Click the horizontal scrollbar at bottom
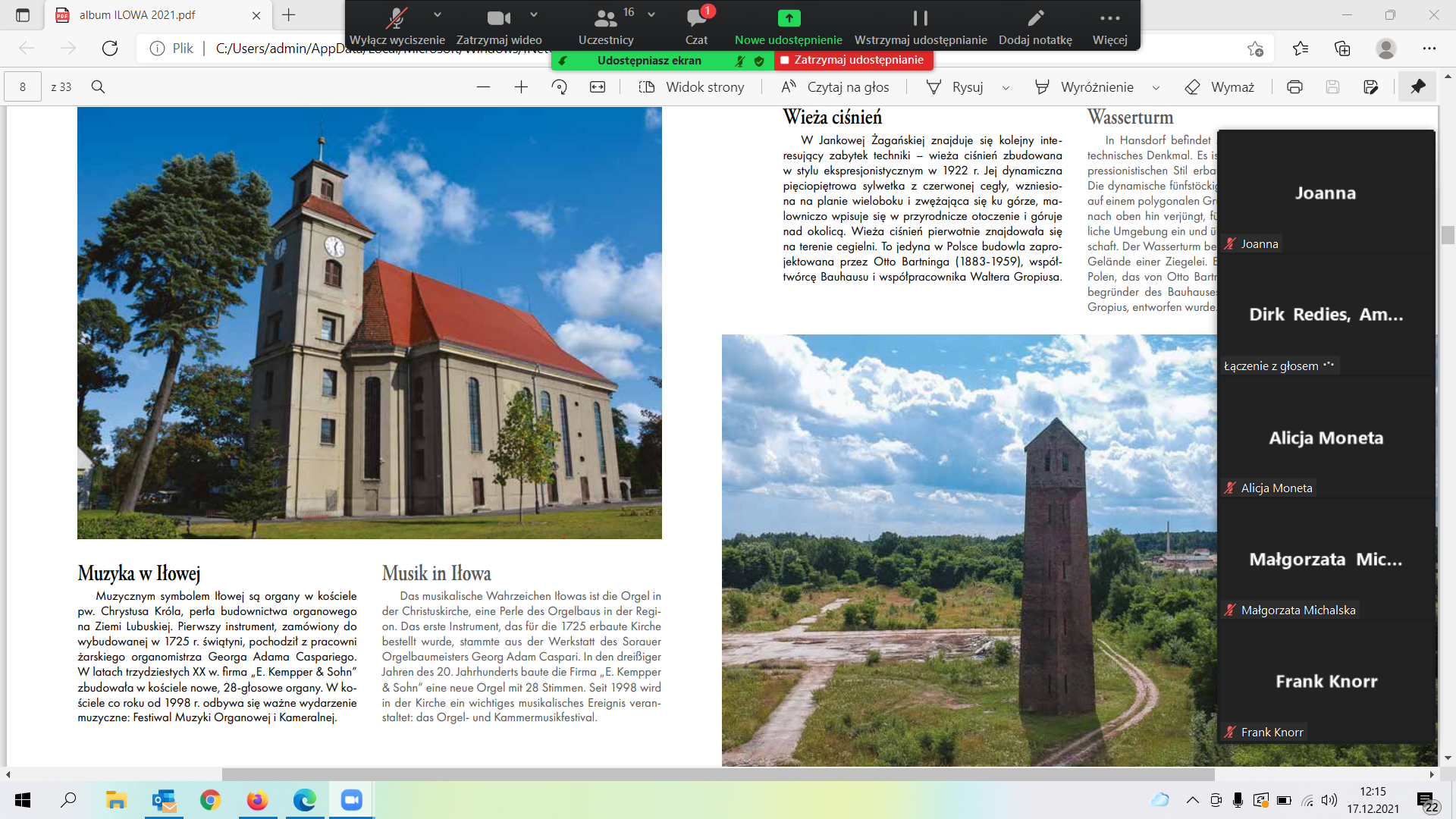1456x819 pixels. point(717,774)
